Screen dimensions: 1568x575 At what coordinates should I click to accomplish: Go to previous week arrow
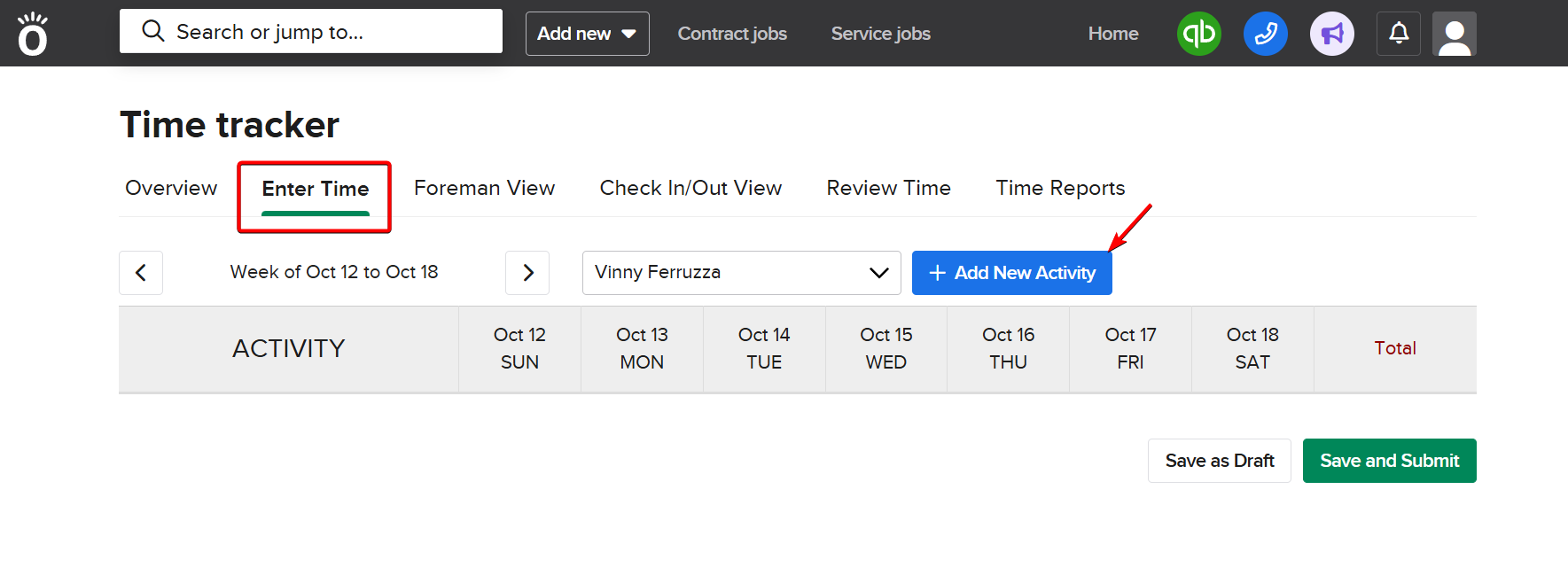point(141,273)
